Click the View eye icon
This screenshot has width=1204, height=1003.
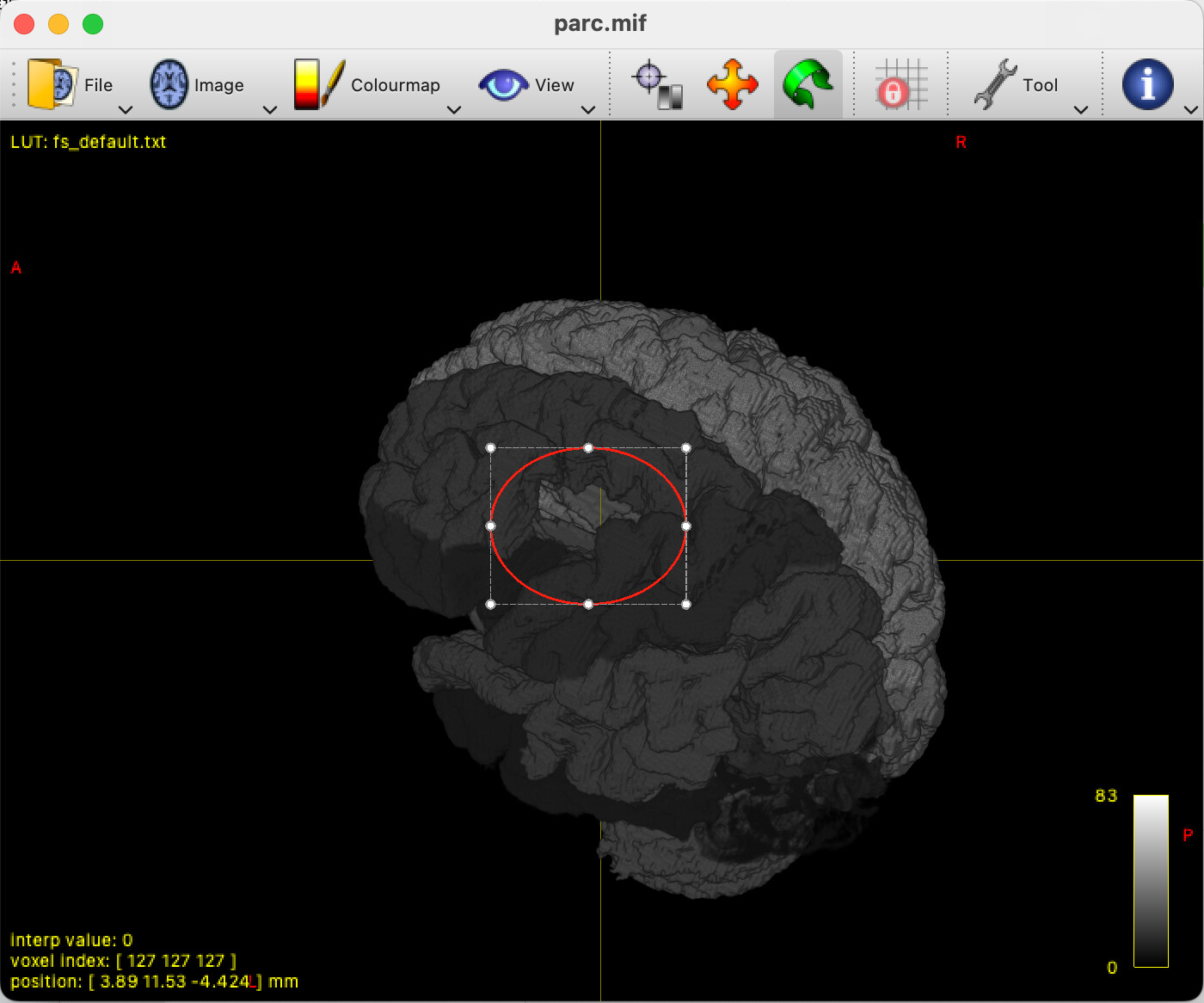pos(503,85)
